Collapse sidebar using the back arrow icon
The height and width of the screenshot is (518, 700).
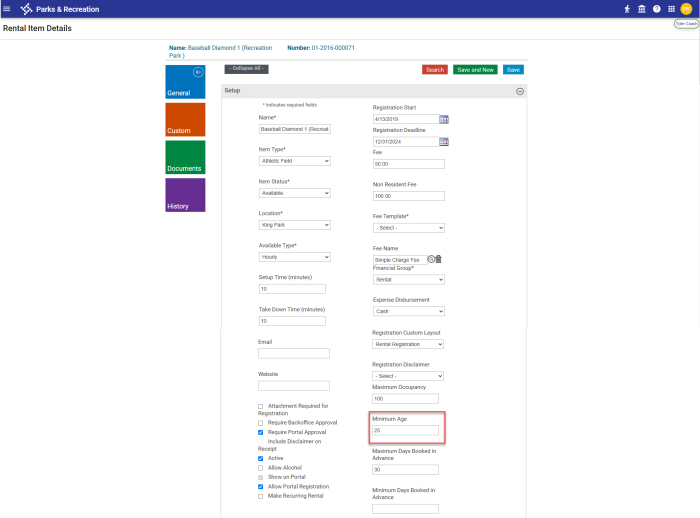point(198,72)
